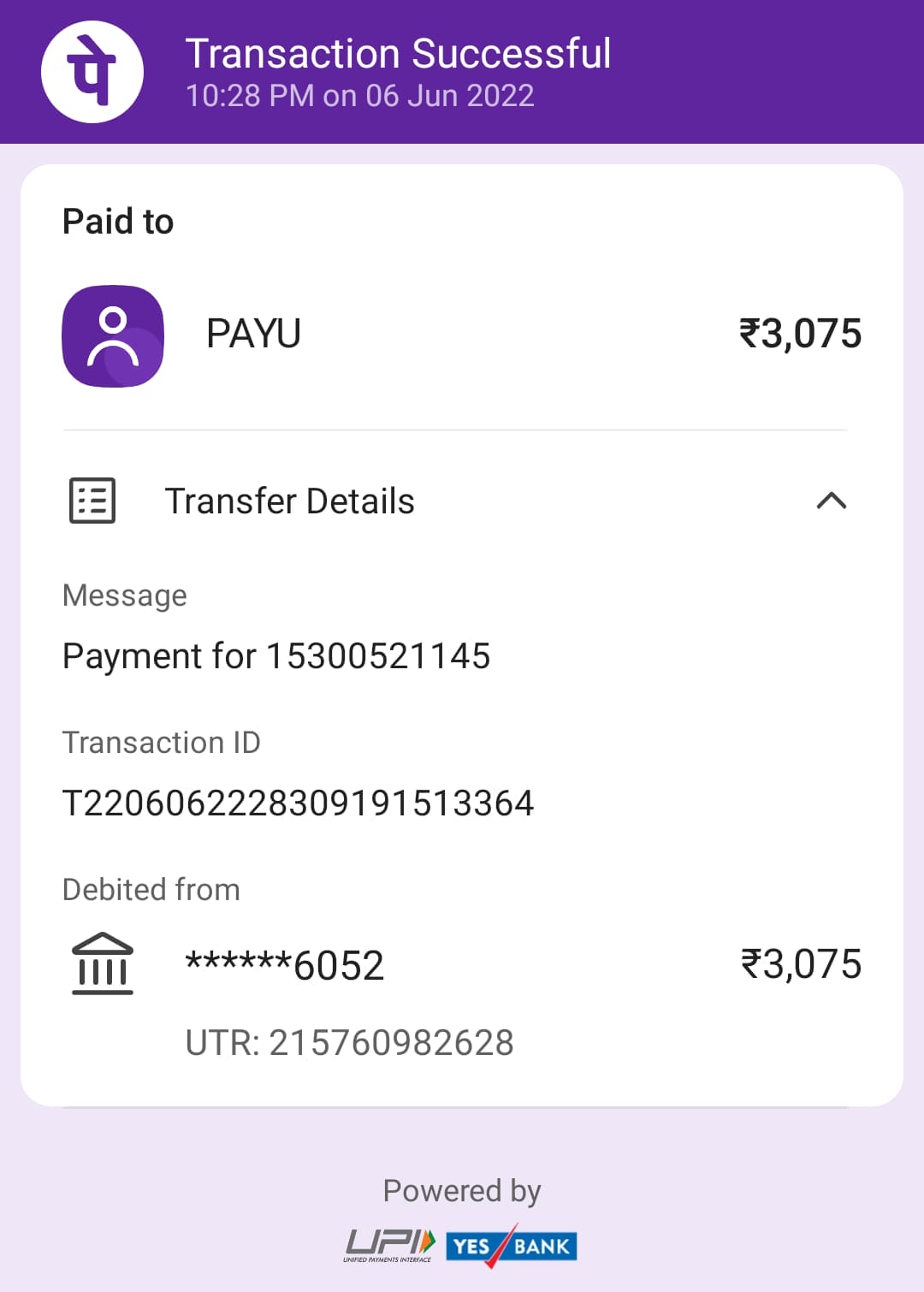Click the 10:28 PM on 06 Jun 2022 timestamp

click(x=359, y=96)
